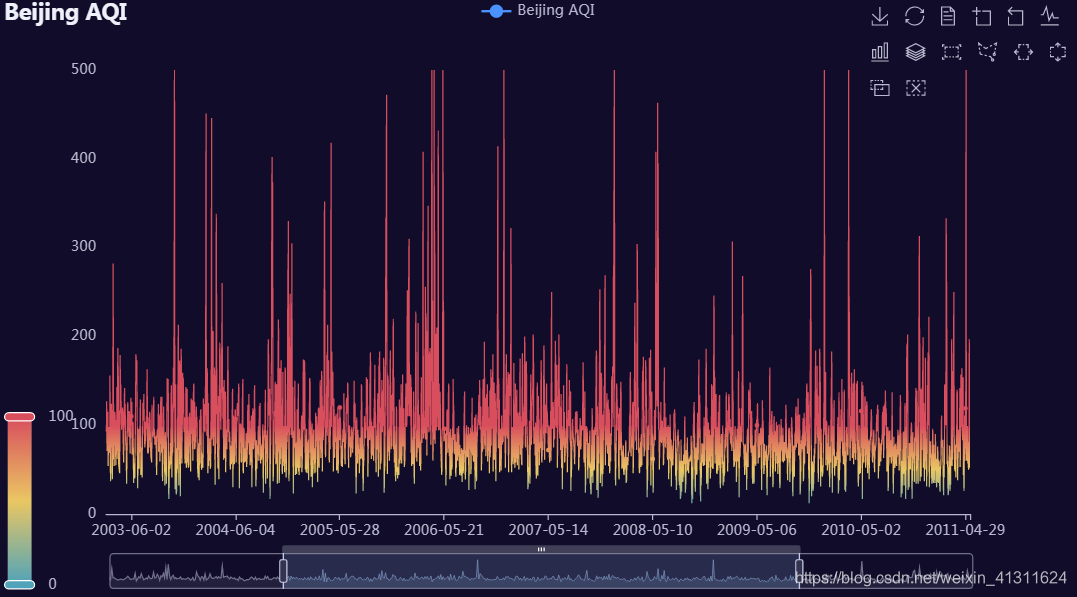
Task: Save the chart as an image
Action: (880, 16)
